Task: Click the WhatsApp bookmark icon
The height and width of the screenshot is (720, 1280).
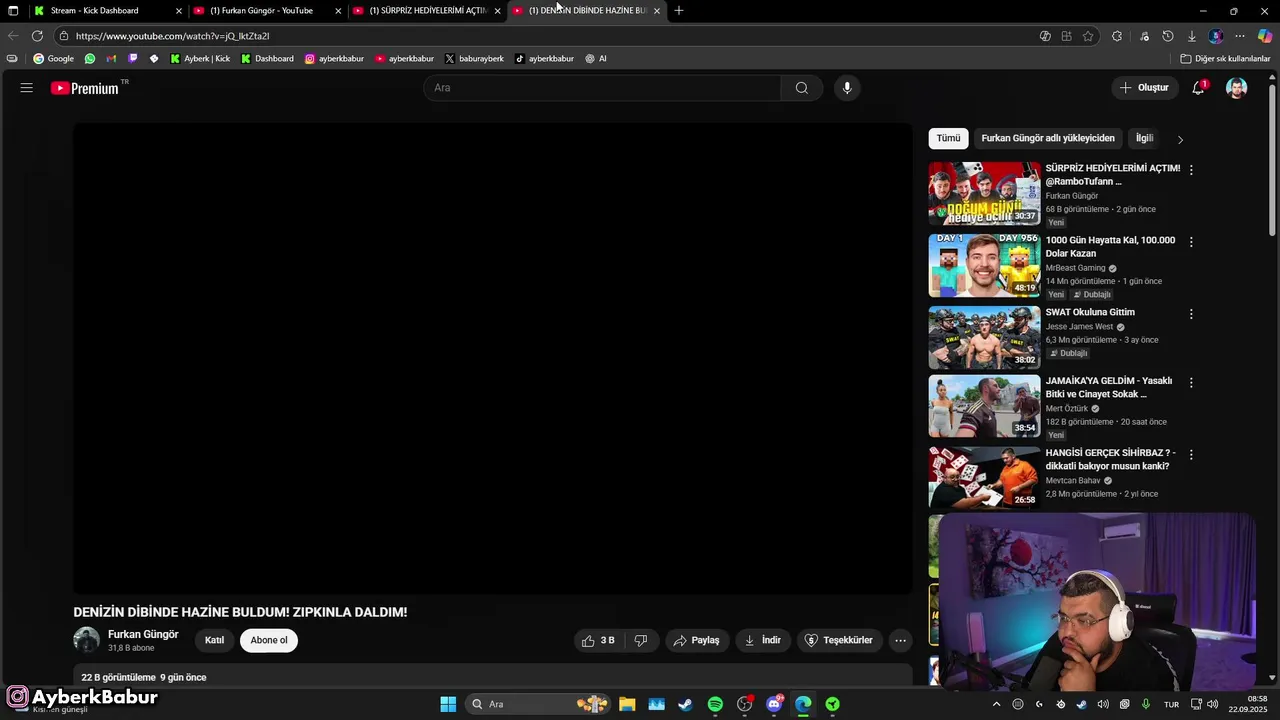Action: tap(90, 59)
